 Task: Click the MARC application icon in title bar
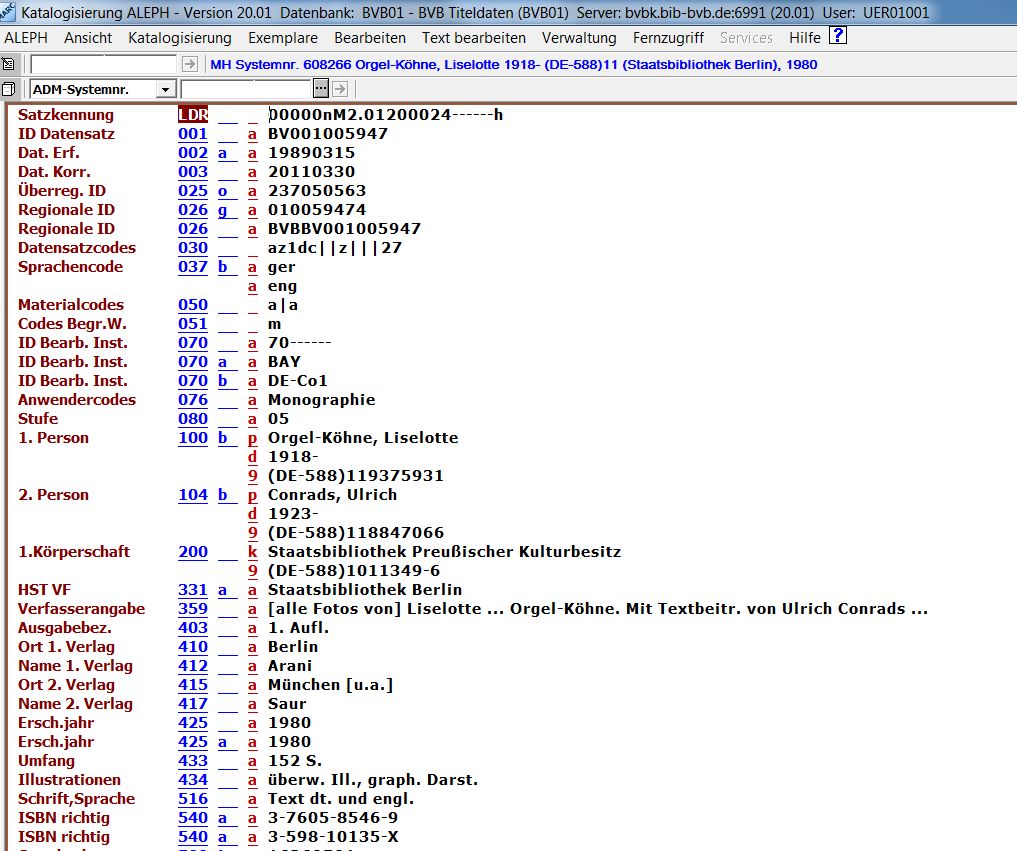[9, 13]
